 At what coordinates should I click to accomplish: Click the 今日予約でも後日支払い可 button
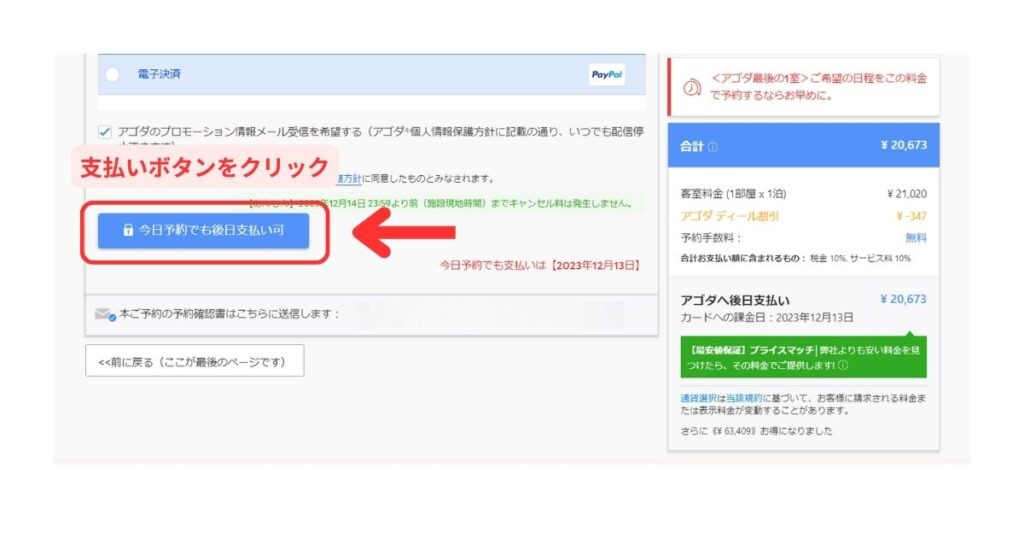(x=203, y=230)
